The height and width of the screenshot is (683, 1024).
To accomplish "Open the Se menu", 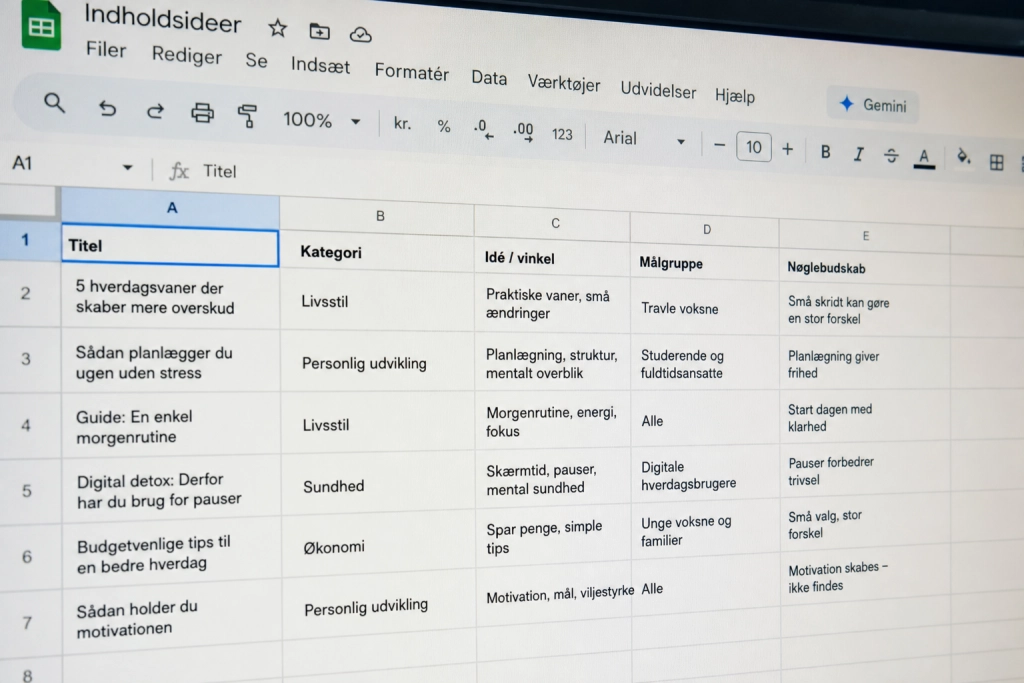I will coord(257,60).
